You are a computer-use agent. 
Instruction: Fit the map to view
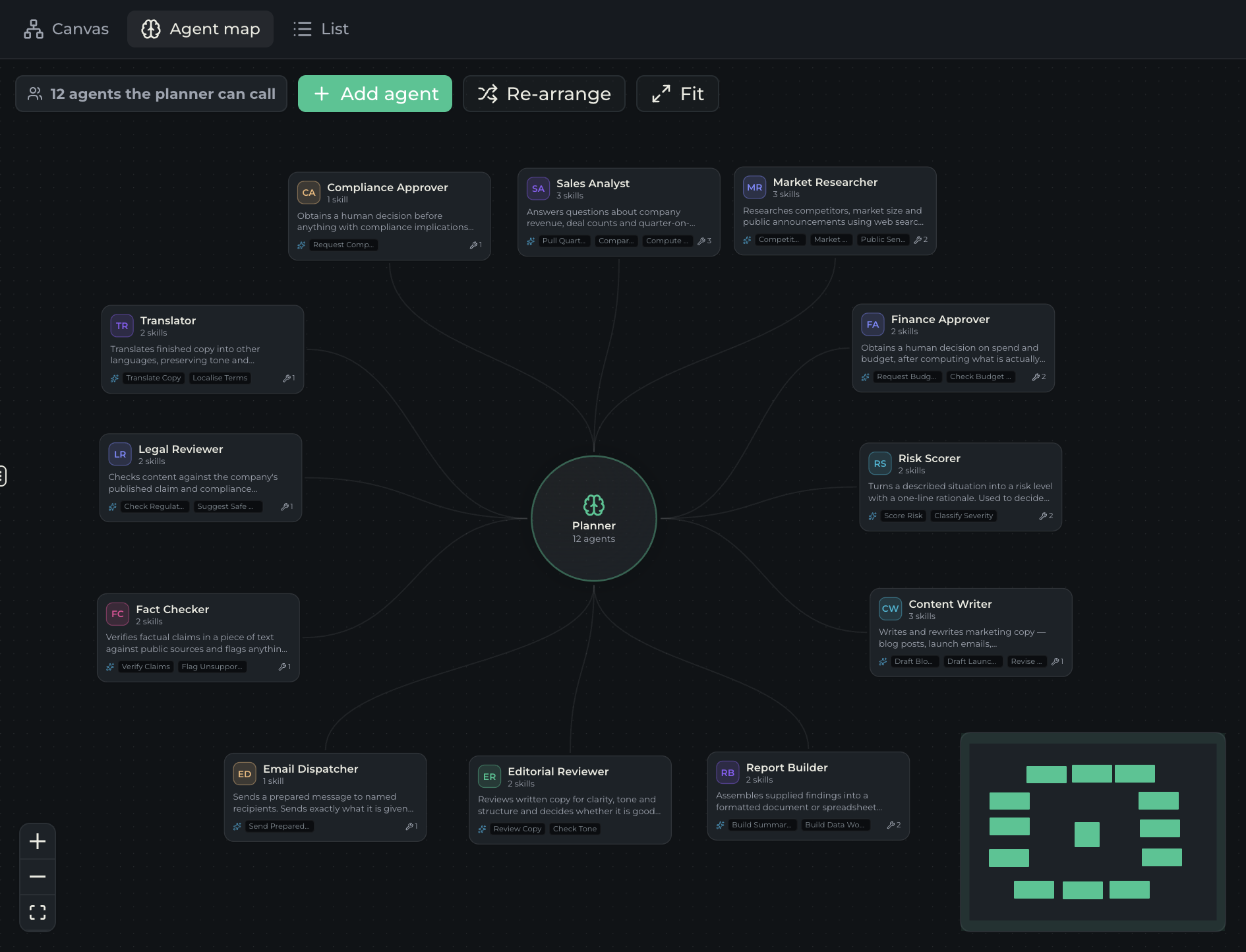coord(677,94)
